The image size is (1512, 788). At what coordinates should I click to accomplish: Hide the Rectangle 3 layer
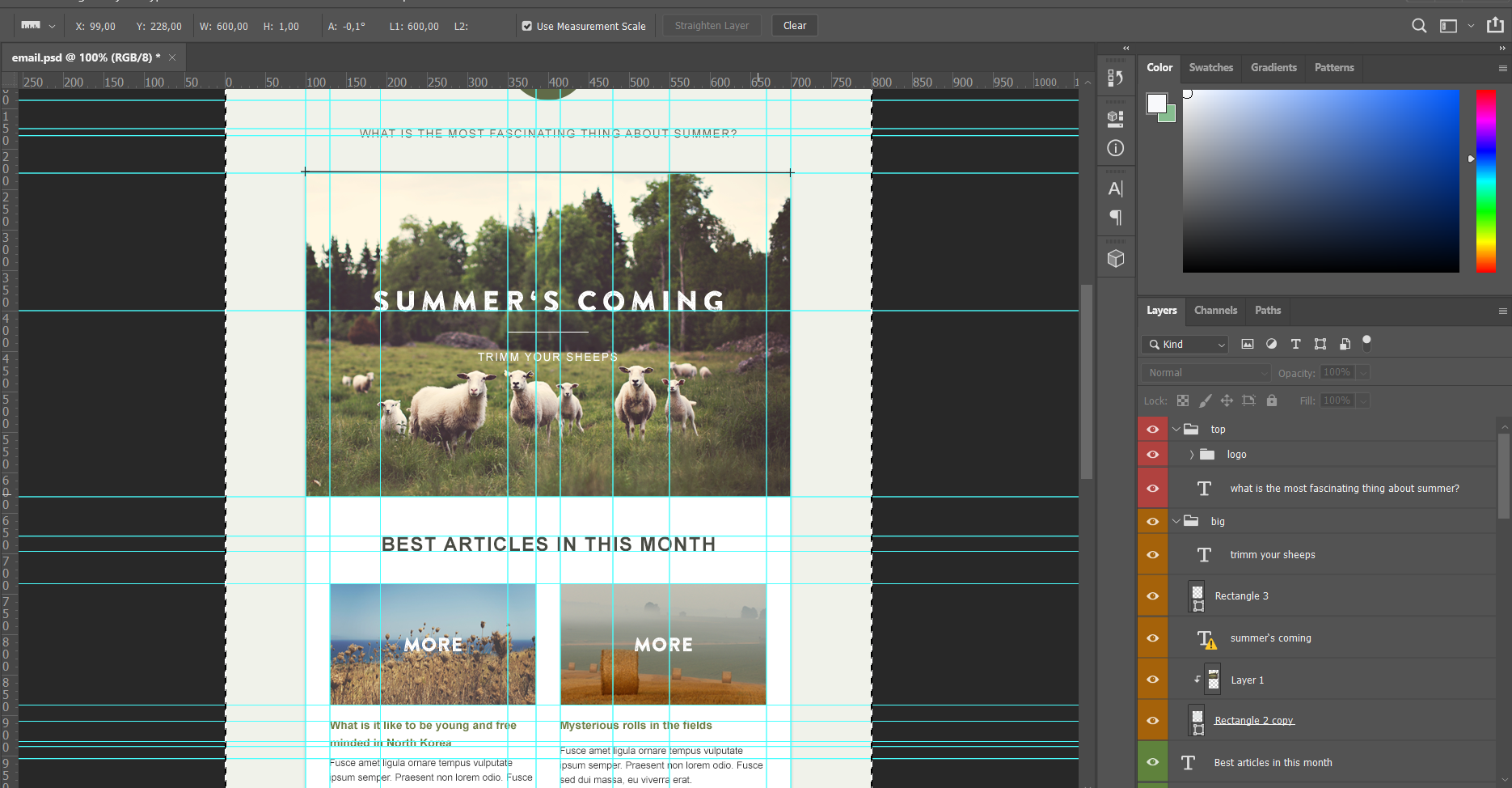[x=1152, y=596]
